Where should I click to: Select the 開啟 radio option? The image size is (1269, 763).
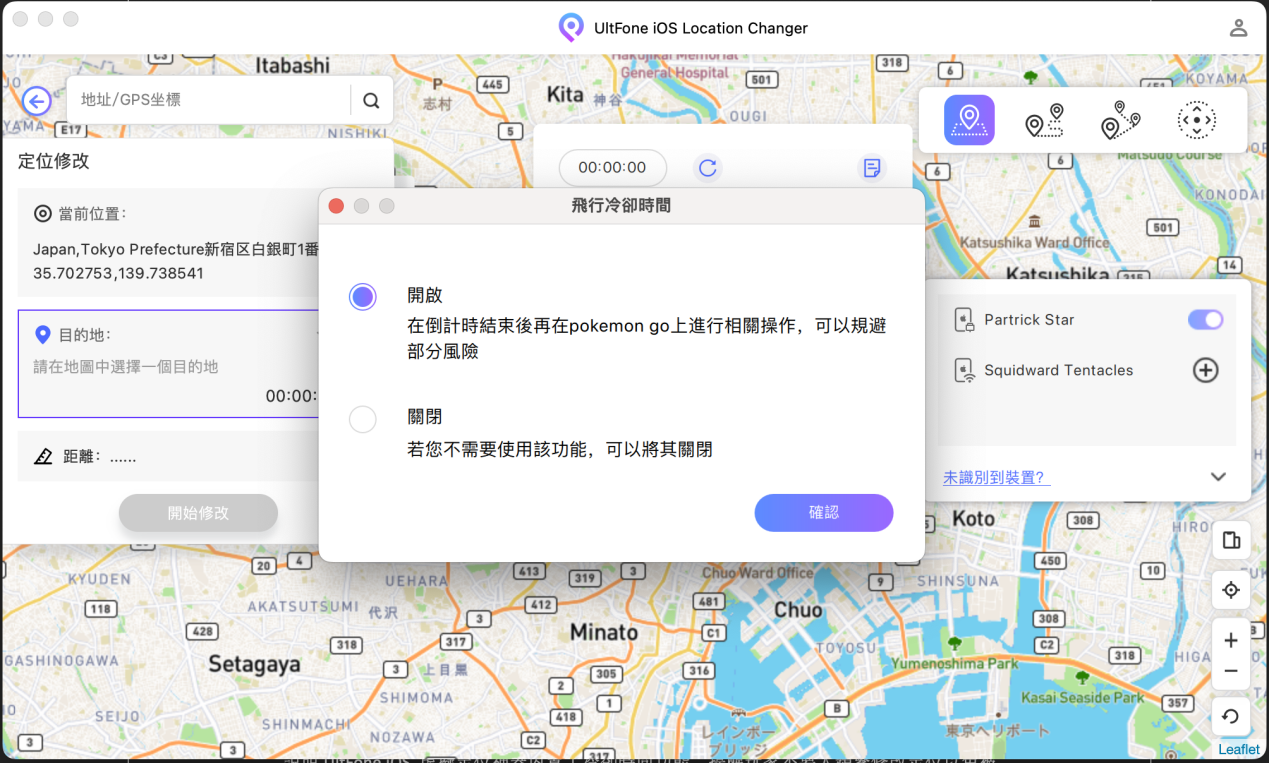click(x=363, y=297)
